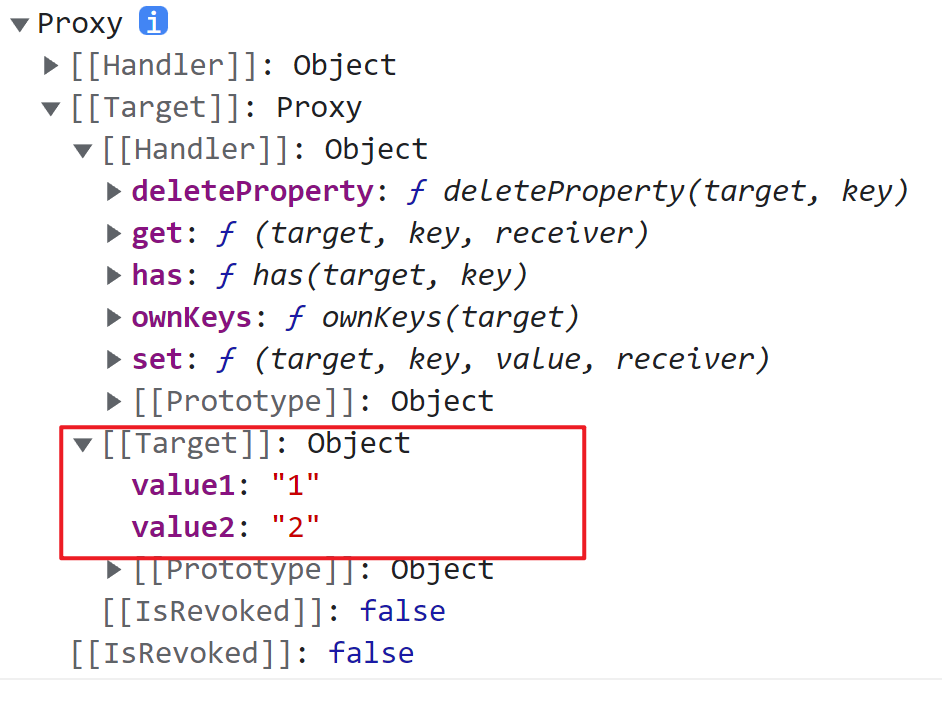Collapse the [[Target]]: Proxy node
The height and width of the screenshot is (720, 942).
tap(51, 108)
